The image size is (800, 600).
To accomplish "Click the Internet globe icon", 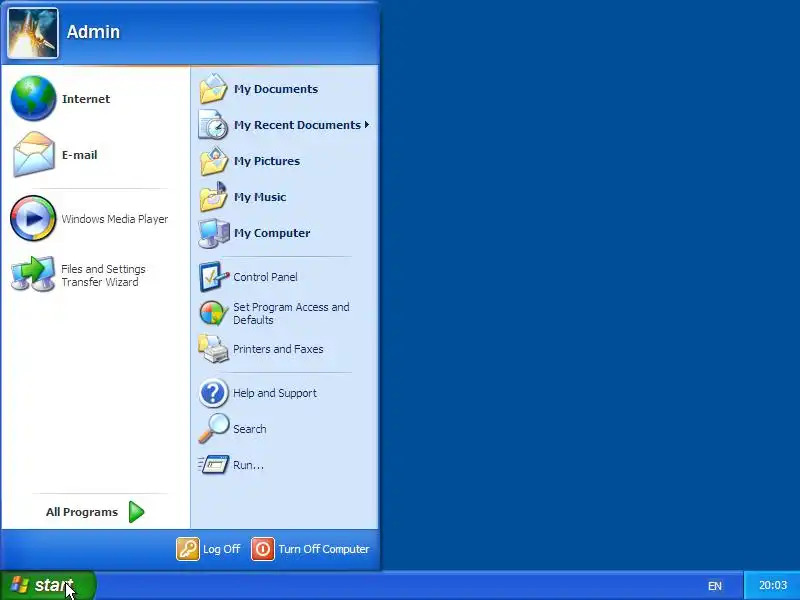I will click(33, 98).
